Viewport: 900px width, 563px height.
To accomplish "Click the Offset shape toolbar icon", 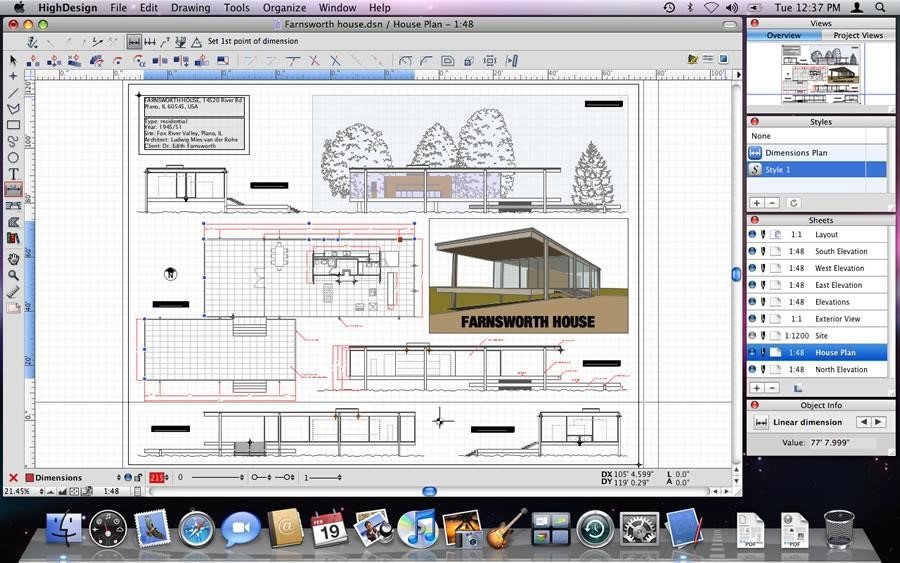I will coord(447,60).
